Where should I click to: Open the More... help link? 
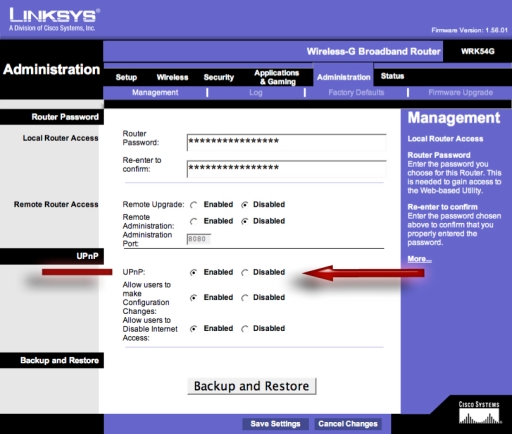point(419,259)
